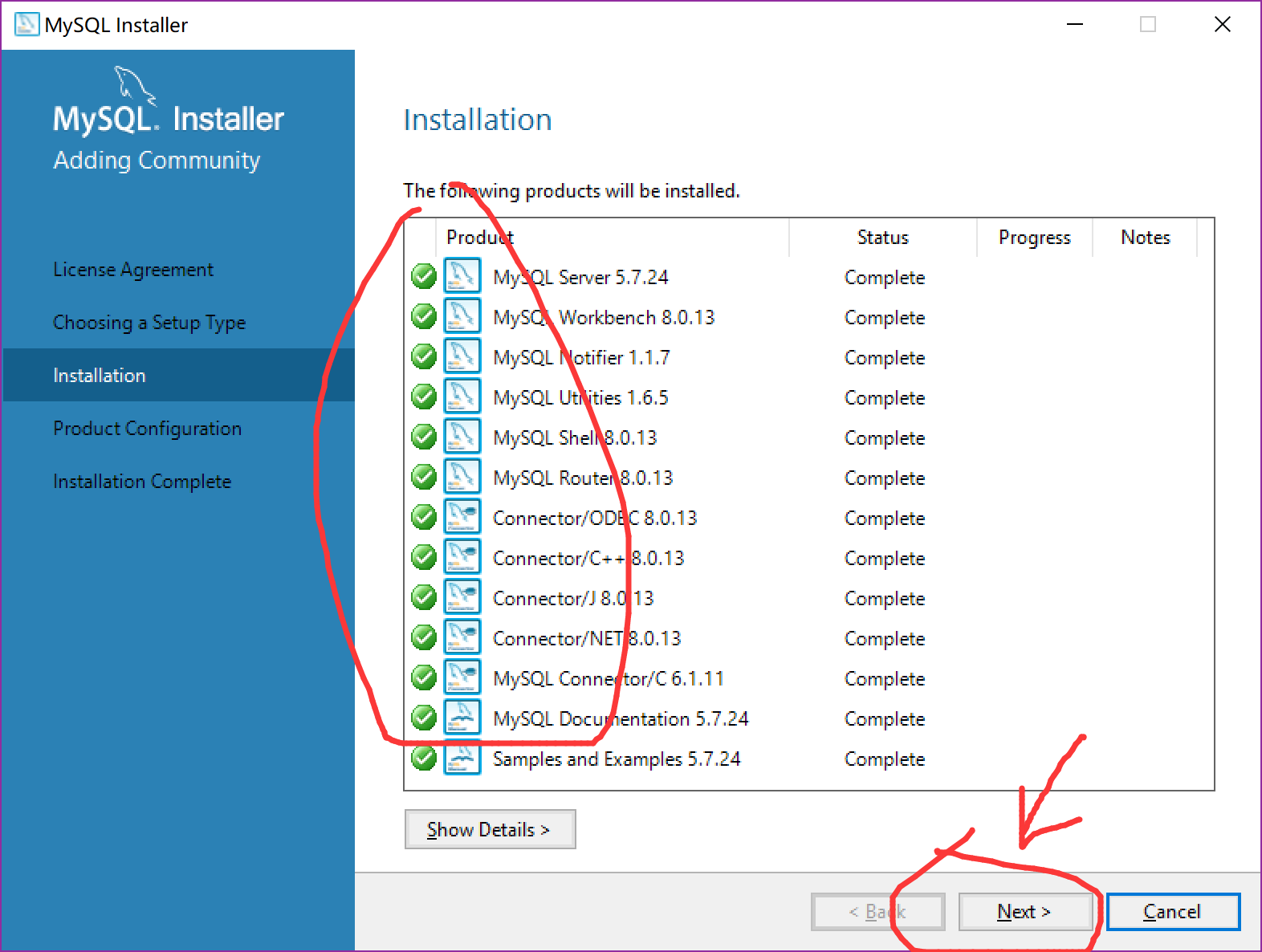
Task: Click Complete status of MySQL Shell 8.0.13
Action: click(885, 438)
